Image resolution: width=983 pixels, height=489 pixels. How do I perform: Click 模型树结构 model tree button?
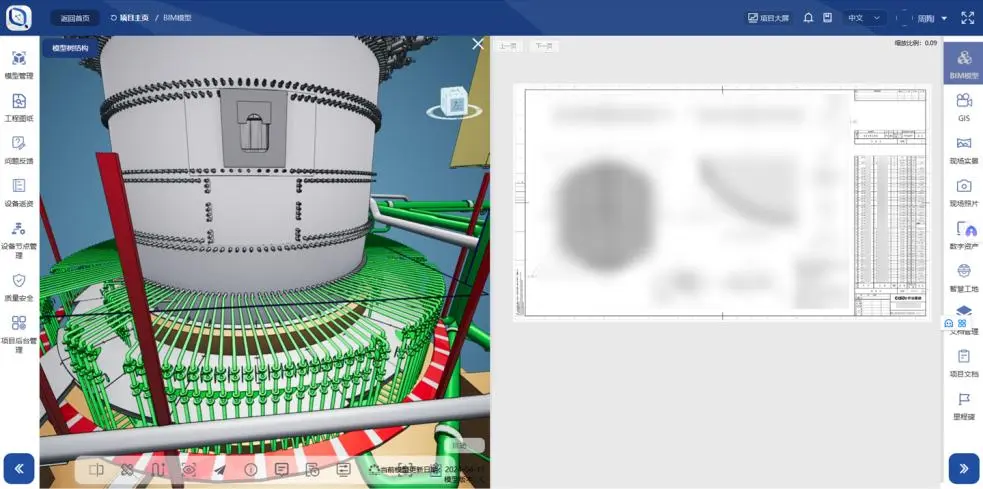(70, 48)
